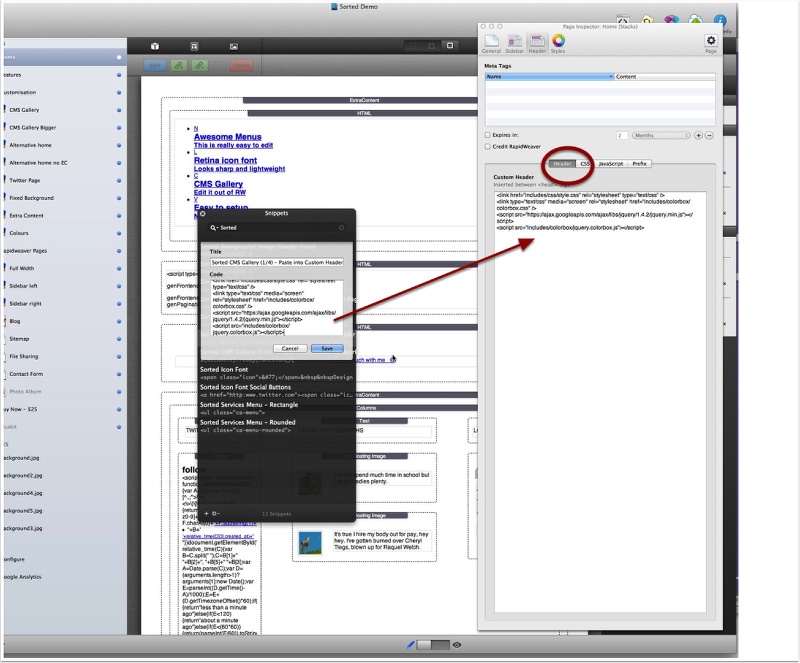800x663 pixels.
Task: Switch to the CSS segment tab
Action: point(585,164)
